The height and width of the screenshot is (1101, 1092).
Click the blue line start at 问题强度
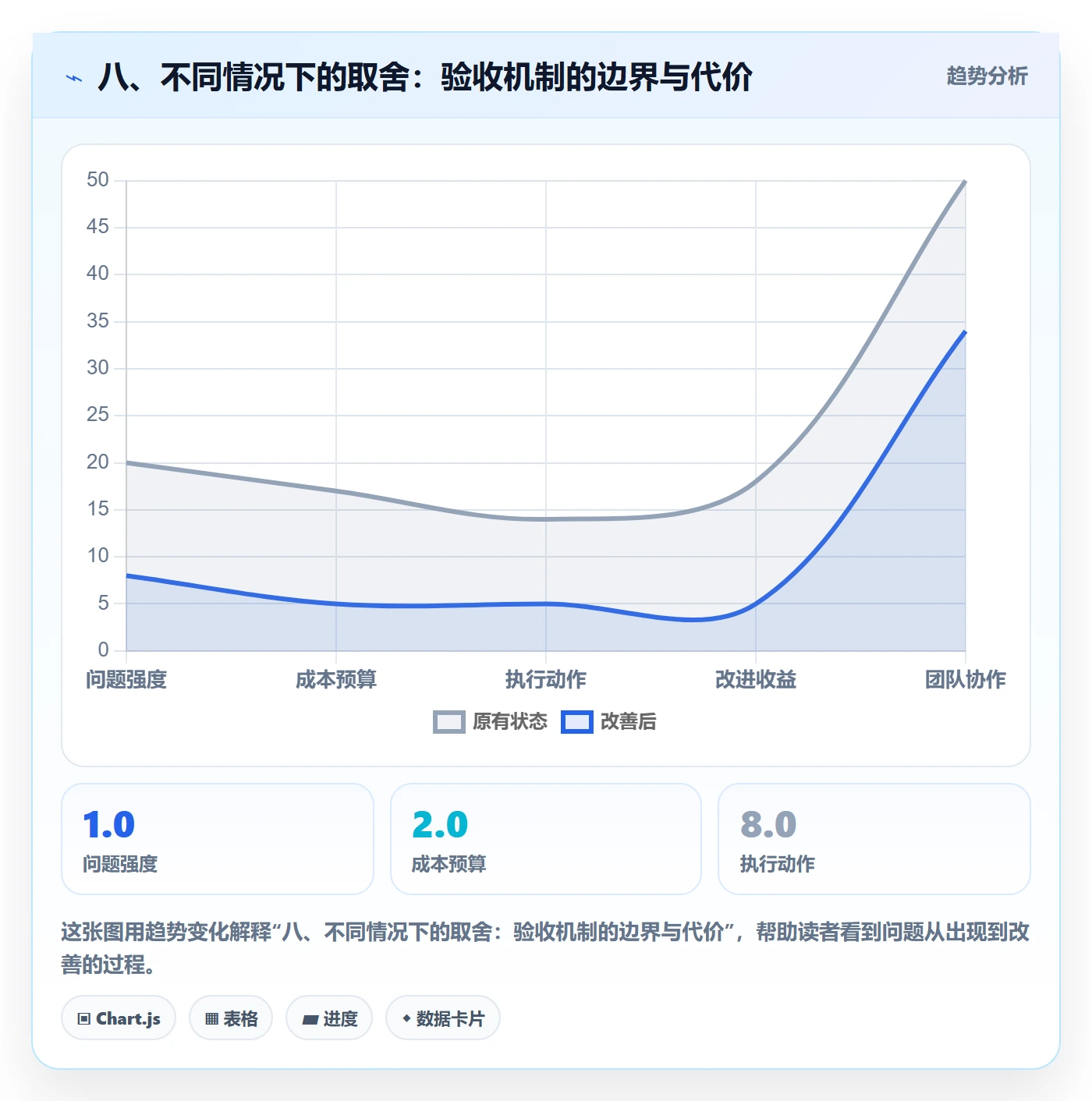click(126, 575)
